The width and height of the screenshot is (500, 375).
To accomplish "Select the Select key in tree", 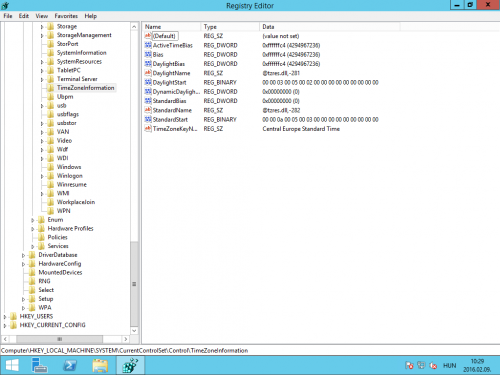I will (46, 290).
